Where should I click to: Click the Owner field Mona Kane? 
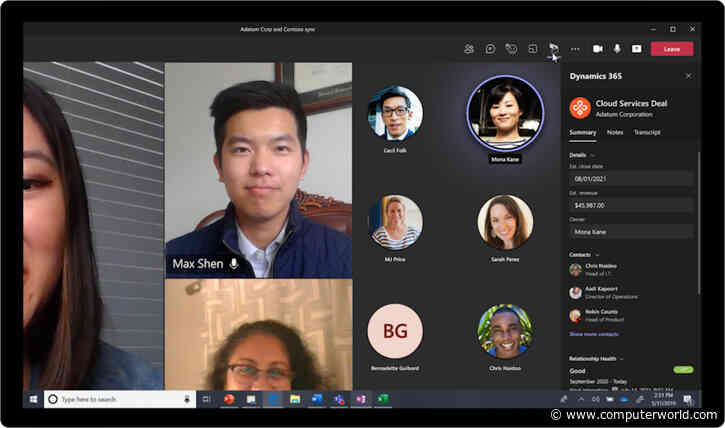pos(631,232)
